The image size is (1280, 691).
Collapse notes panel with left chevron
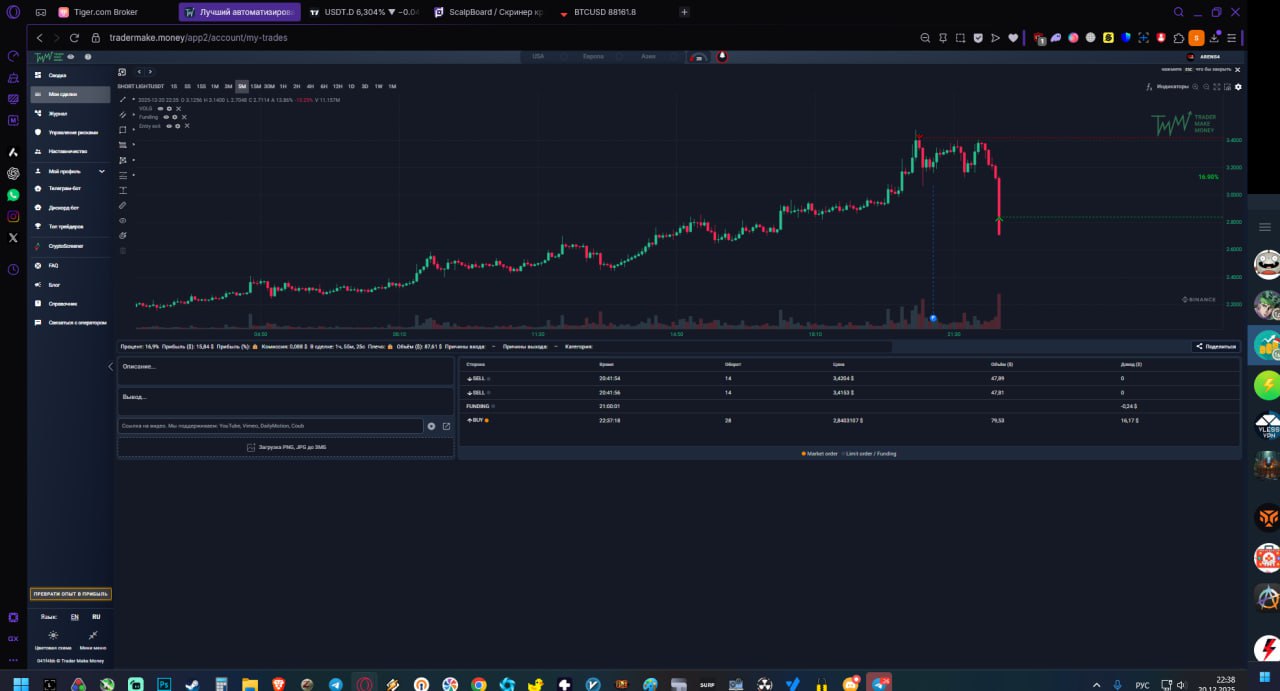coord(110,367)
